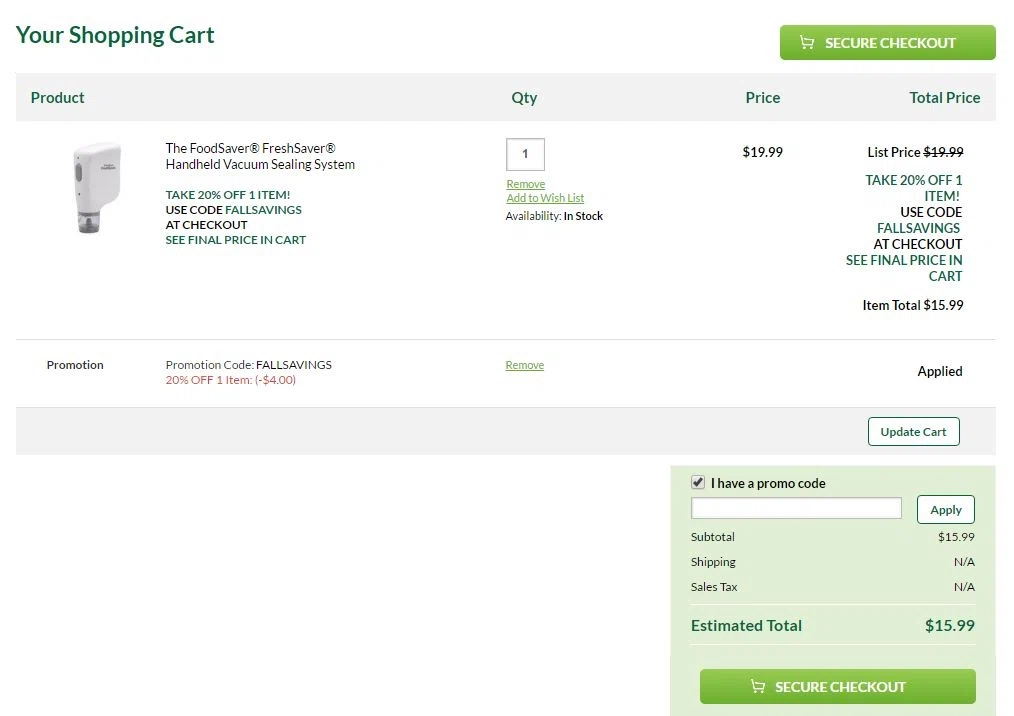Open the FreshSaver product thumbnail image
This screenshot has height=716, width=1014.
pyautogui.click(x=96, y=188)
